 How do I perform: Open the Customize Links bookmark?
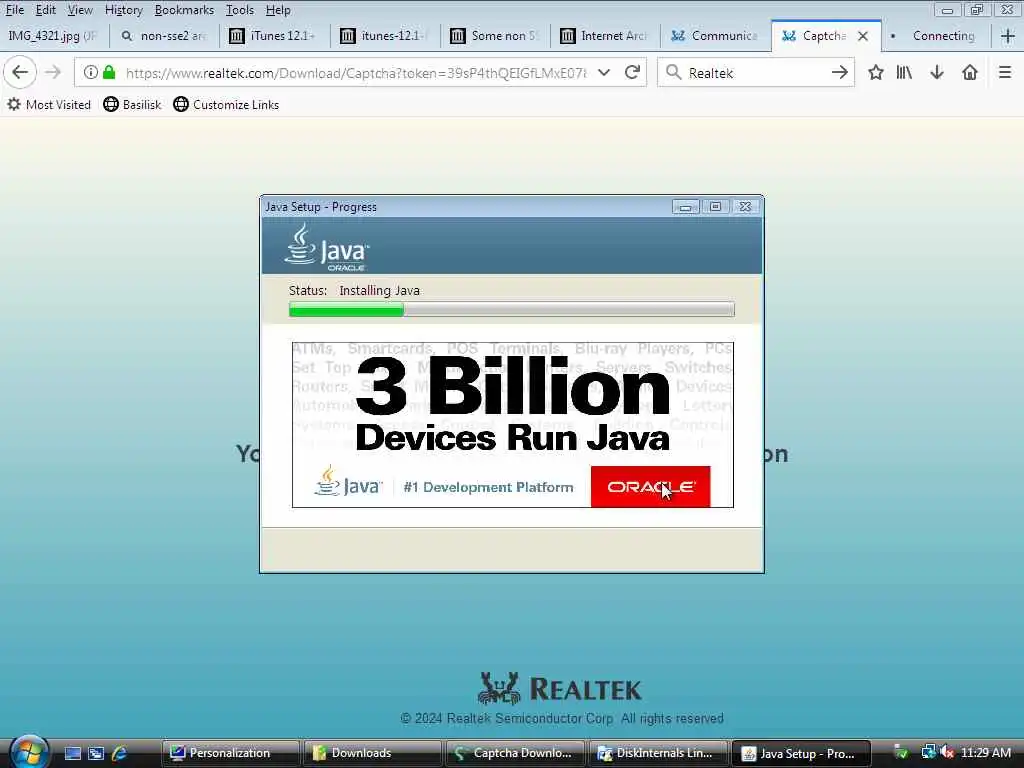[226, 104]
